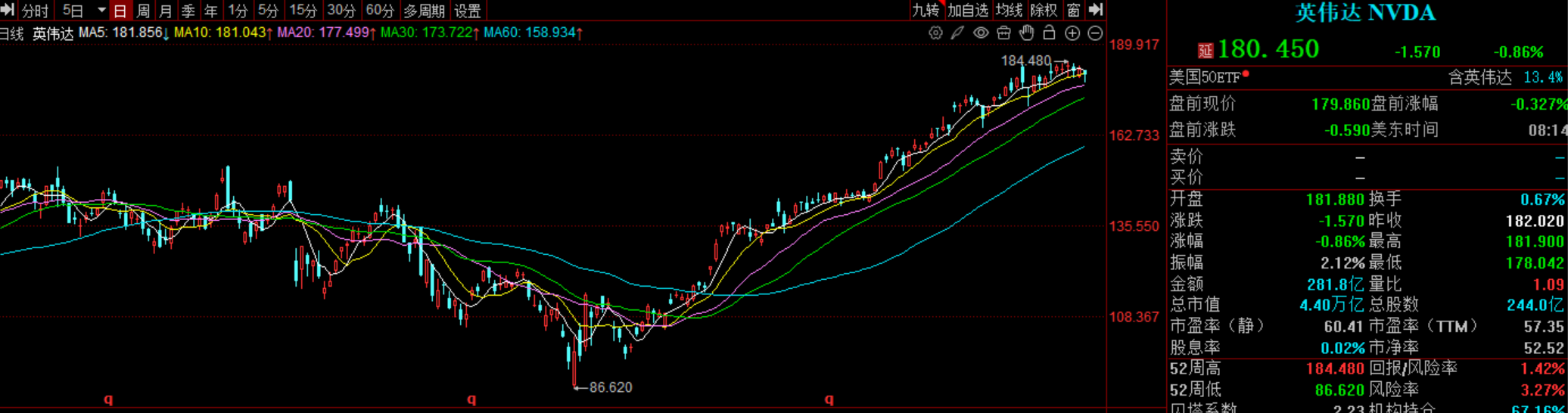Screen dimensions: 1568x413
Task: Select the 5分 five-minute tab
Action: click(268, 11)
